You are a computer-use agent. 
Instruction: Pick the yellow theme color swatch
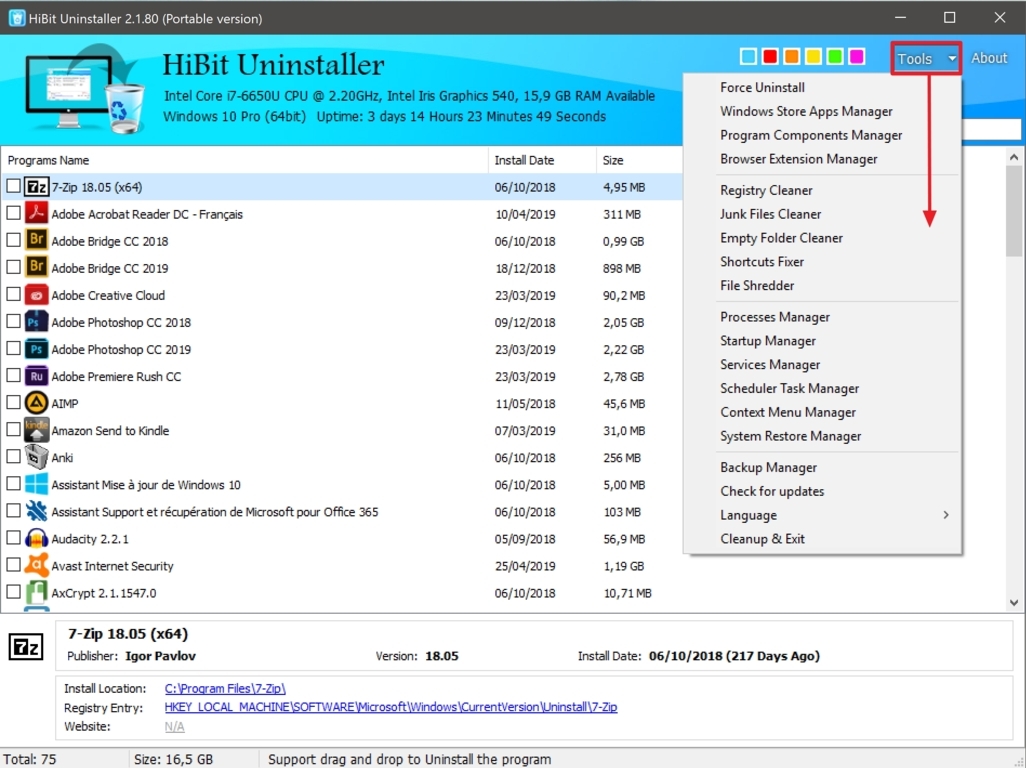tap(813, 56)
